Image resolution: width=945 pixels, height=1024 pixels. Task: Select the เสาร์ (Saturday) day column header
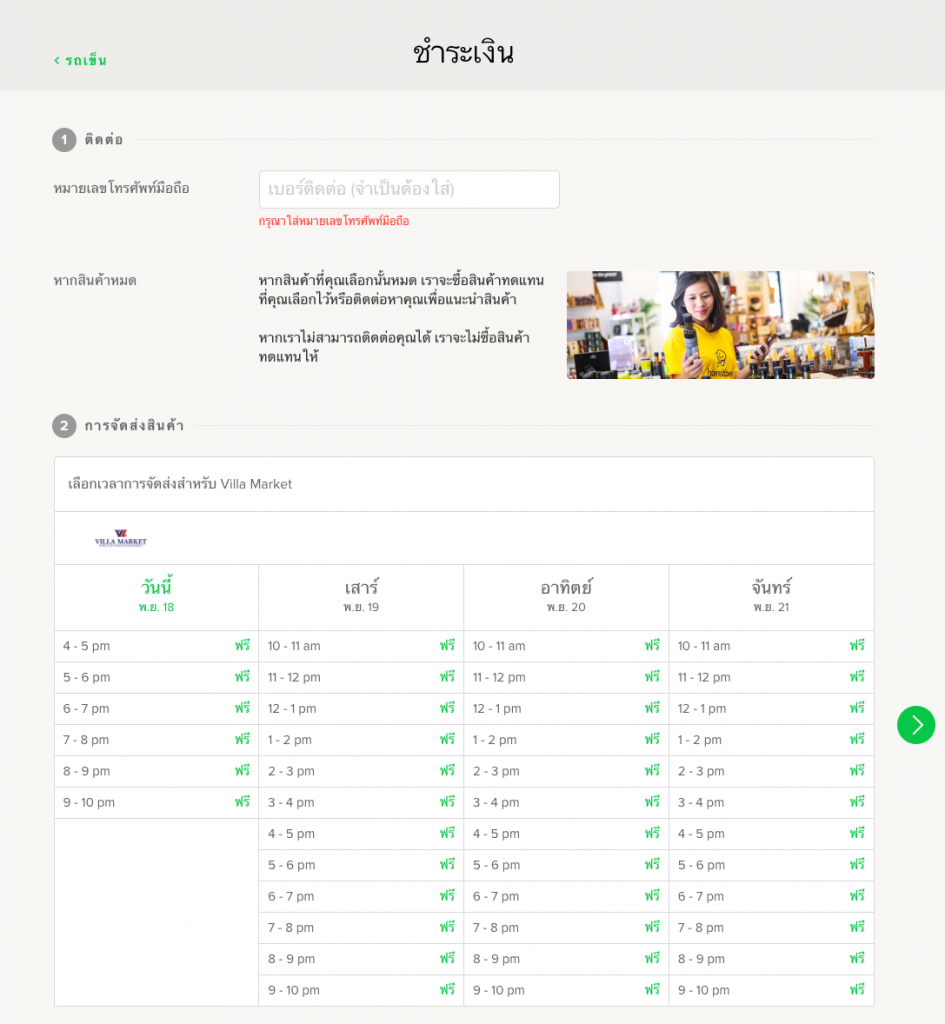click(x=361, y=596)
